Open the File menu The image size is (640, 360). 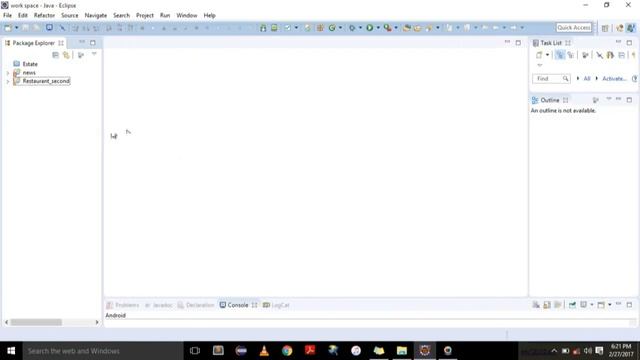pyautogui.click(x=7, y=16)
